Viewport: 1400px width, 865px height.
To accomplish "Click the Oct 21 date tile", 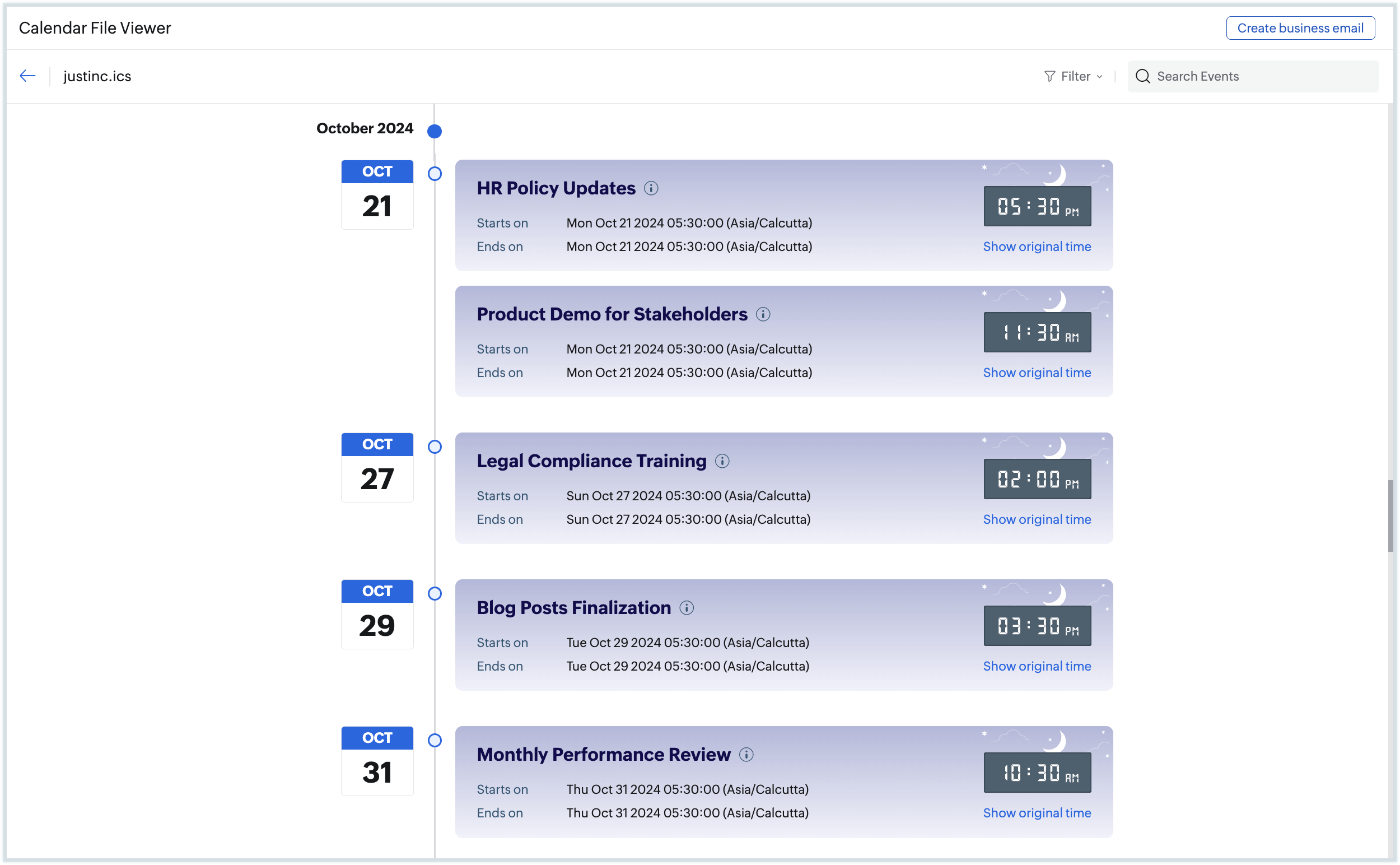I will tap(377, 195).
